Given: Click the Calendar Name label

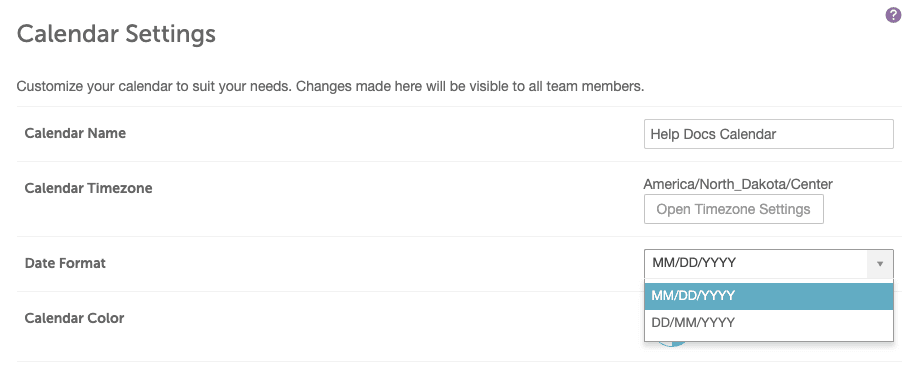Looking at the screenshot, I should click(75, 133).
